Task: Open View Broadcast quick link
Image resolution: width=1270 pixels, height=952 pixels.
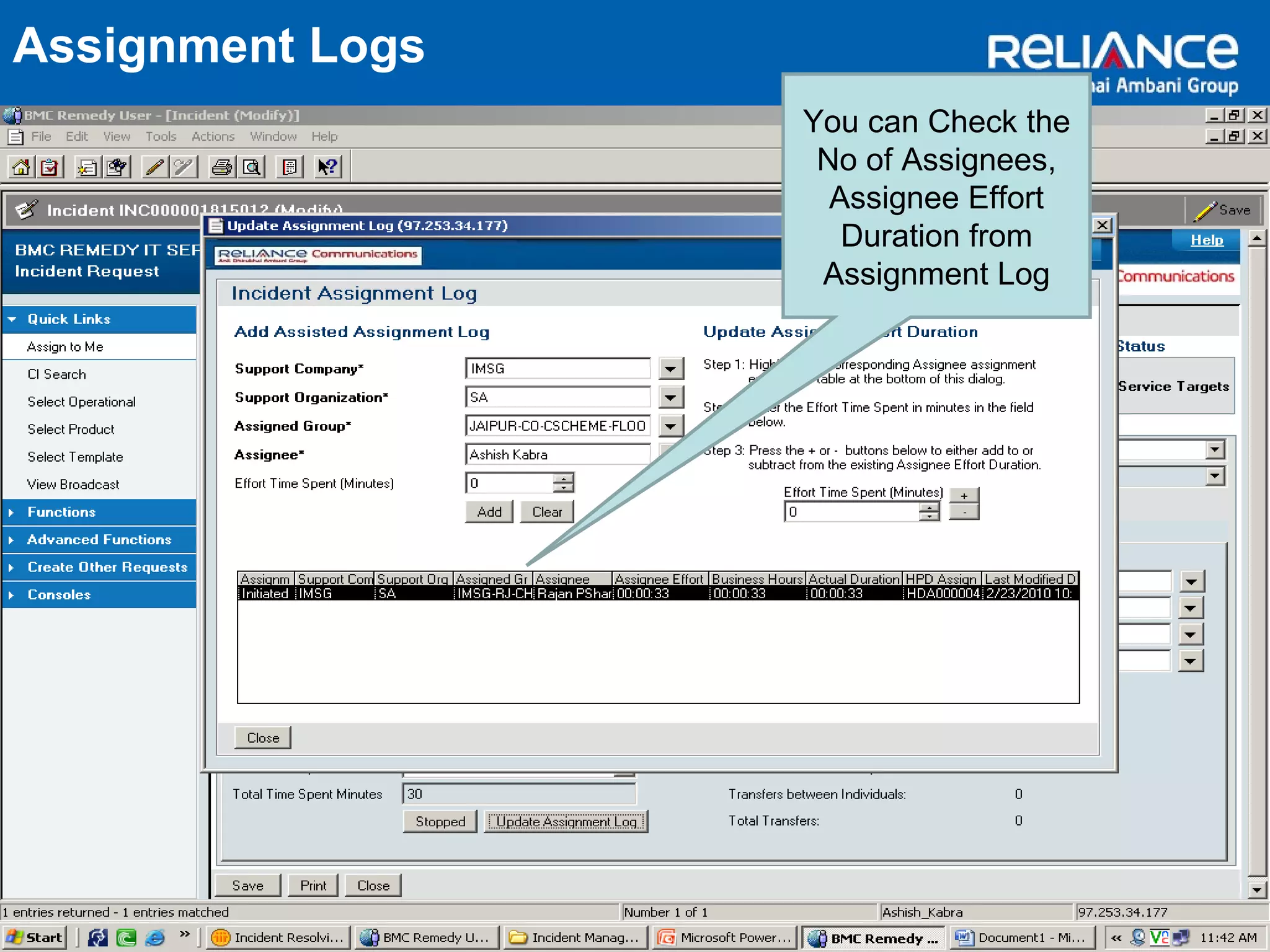Action: [73, 485]
